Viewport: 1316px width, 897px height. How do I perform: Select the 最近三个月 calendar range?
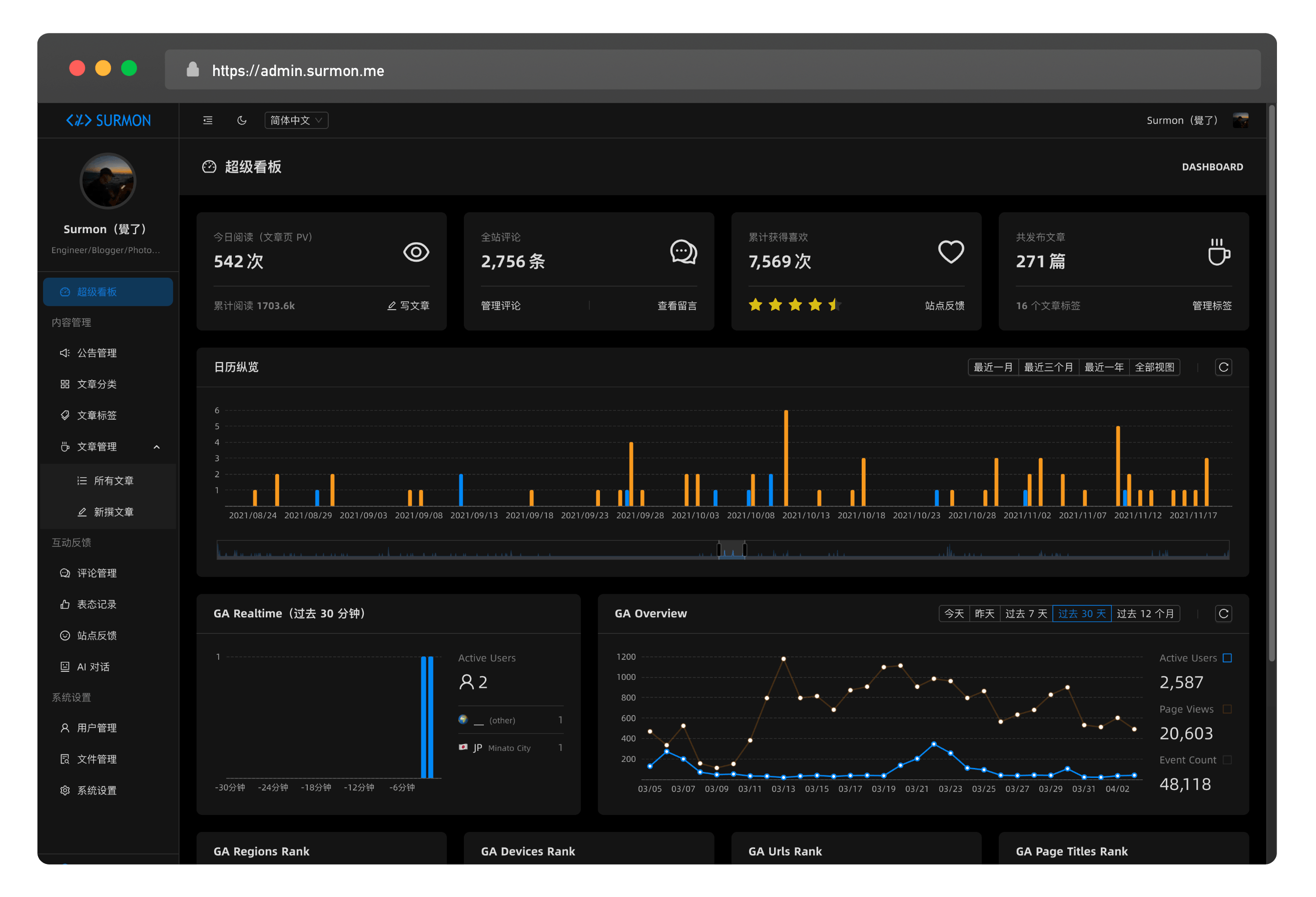pyautogui.click(x=1048, y=367)
